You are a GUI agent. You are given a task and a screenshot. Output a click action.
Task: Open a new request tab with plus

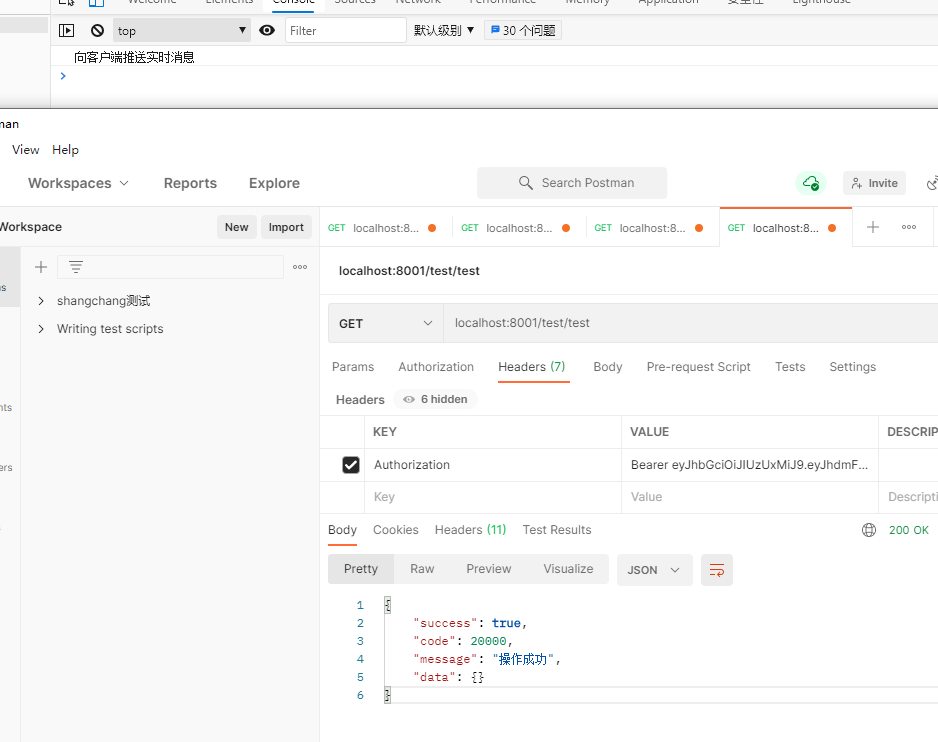[873, 227]
